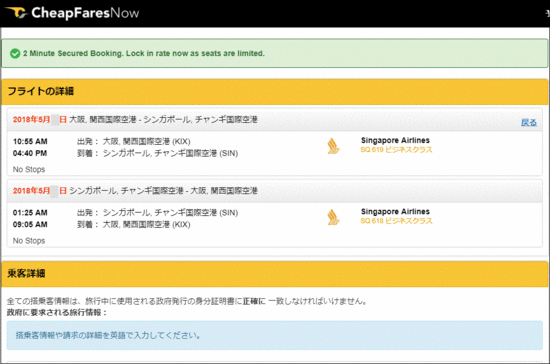550x364 pixels.
Task: Click the 戻る back link
Action: (x=529, y=122)
